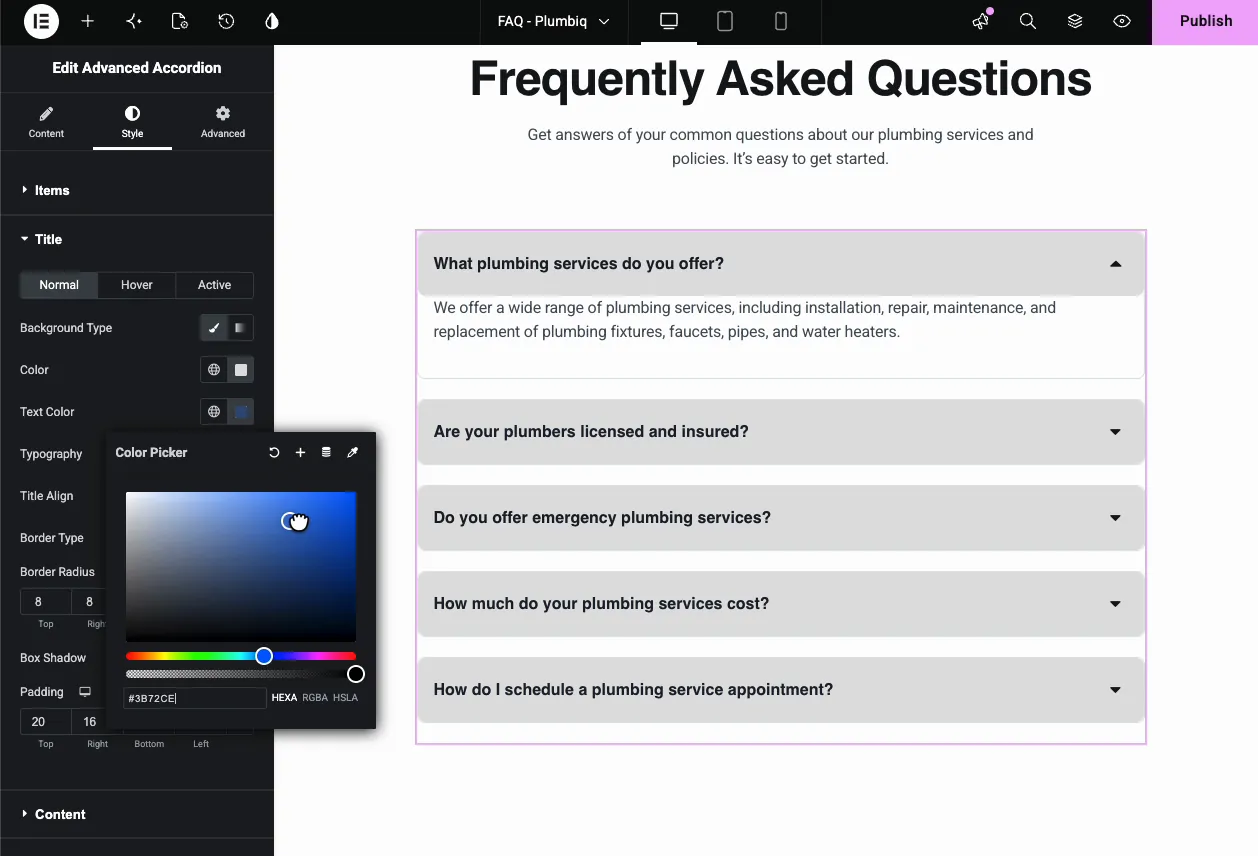Click Border Radius Top input field
Screen dimensions: 1258x856
pyautogui.click(x=46, y=602)
